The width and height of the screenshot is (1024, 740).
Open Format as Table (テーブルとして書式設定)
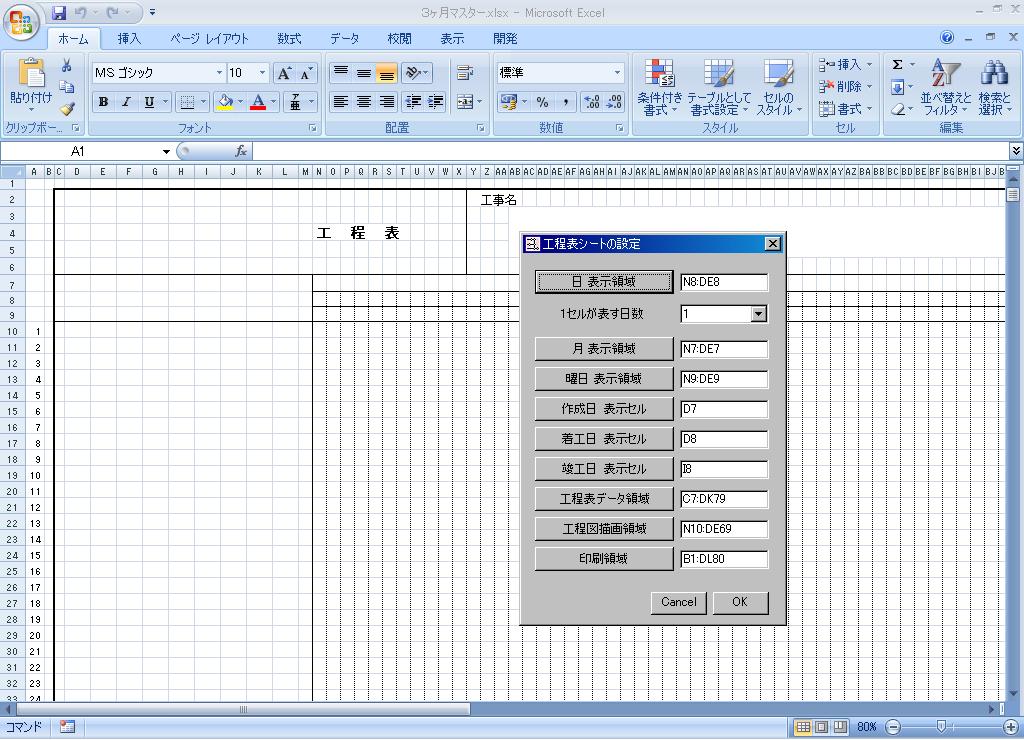coord(718,88)
